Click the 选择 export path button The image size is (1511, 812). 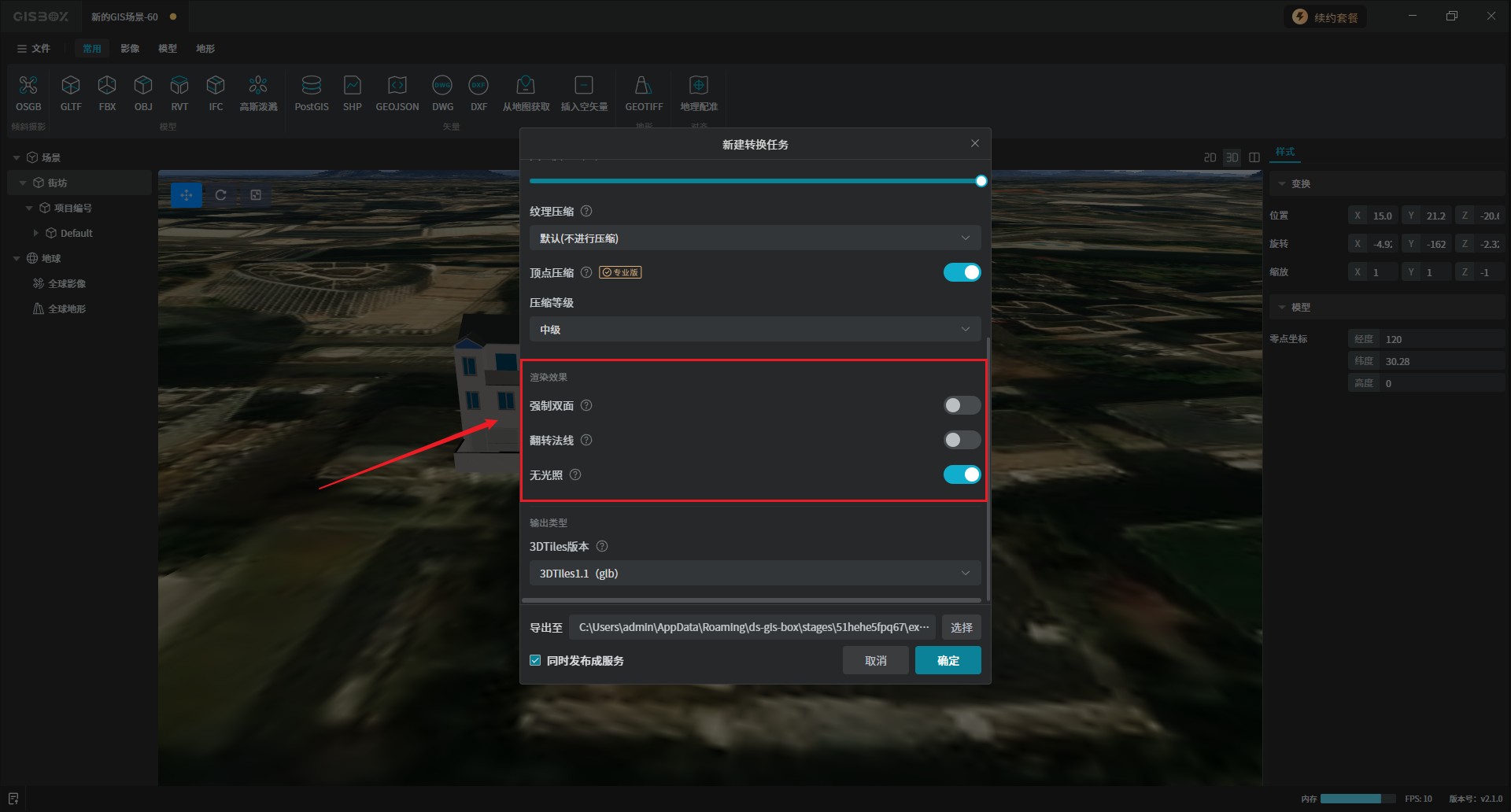[961, 628]
